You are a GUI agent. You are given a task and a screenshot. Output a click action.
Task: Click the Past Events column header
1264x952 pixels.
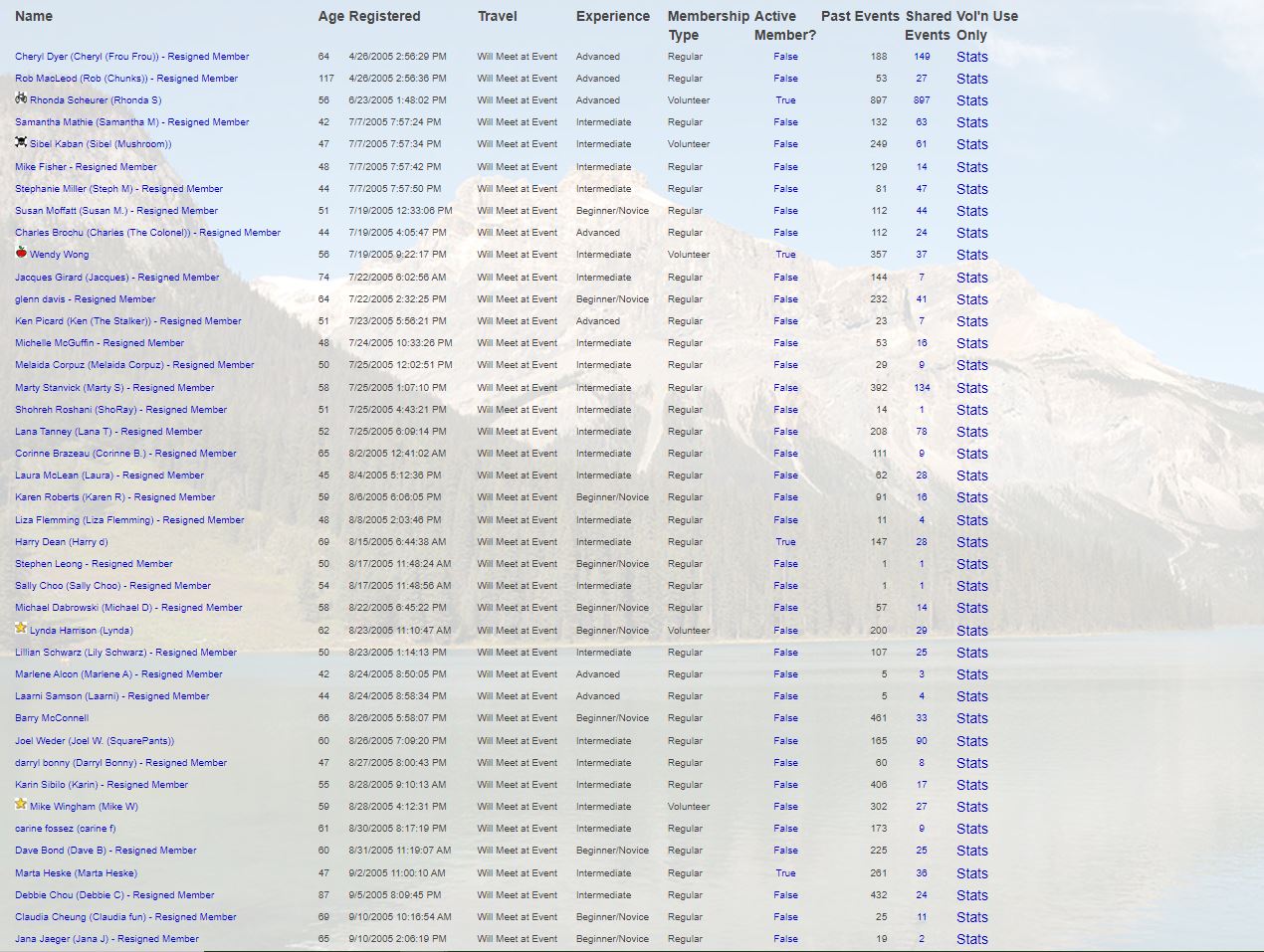coord(860,16)
